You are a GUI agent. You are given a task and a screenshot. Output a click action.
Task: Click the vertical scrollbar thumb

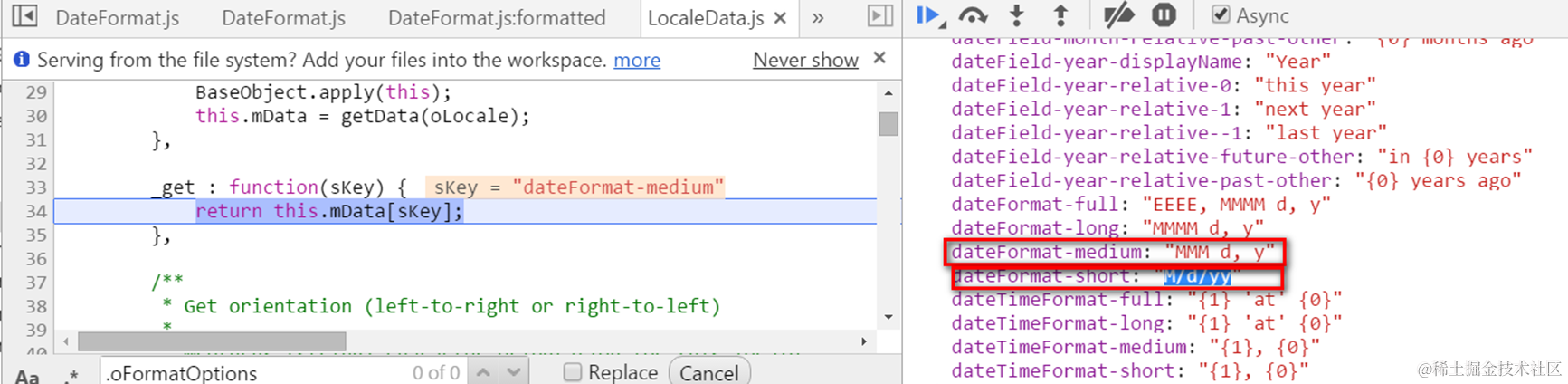[889, 123]
